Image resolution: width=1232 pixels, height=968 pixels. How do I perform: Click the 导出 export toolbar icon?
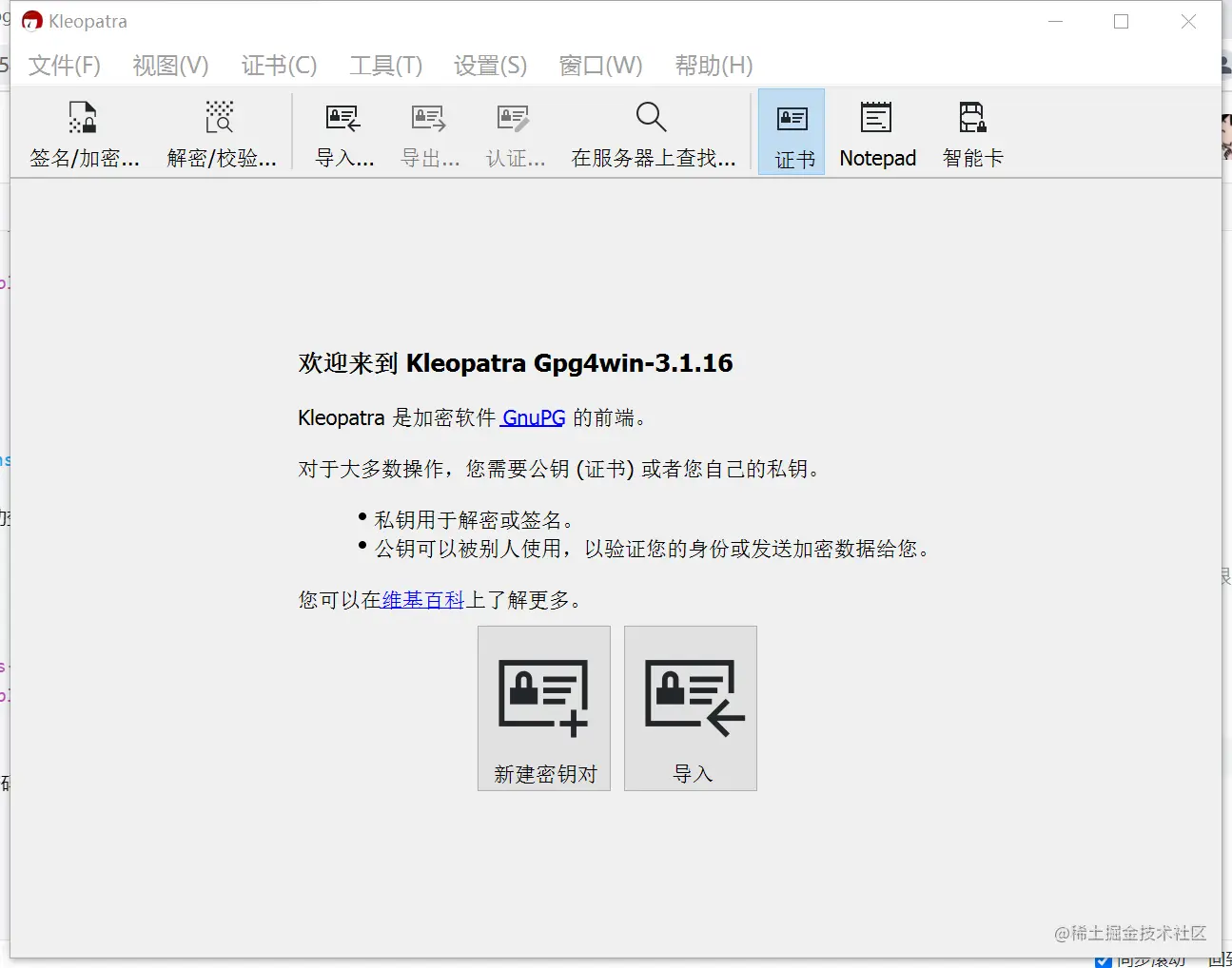point(429,133)
